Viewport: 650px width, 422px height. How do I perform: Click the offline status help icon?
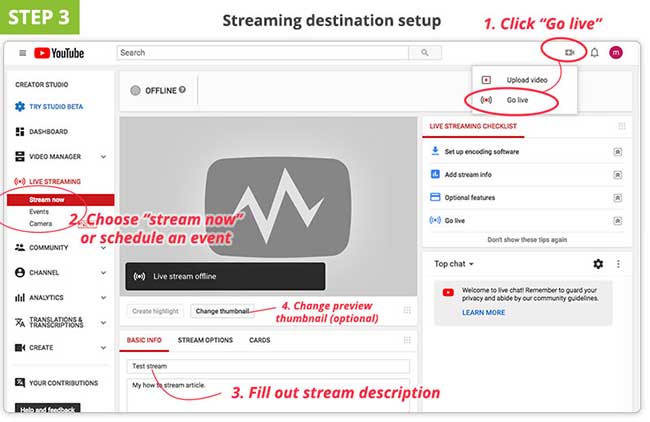point(182,90)
